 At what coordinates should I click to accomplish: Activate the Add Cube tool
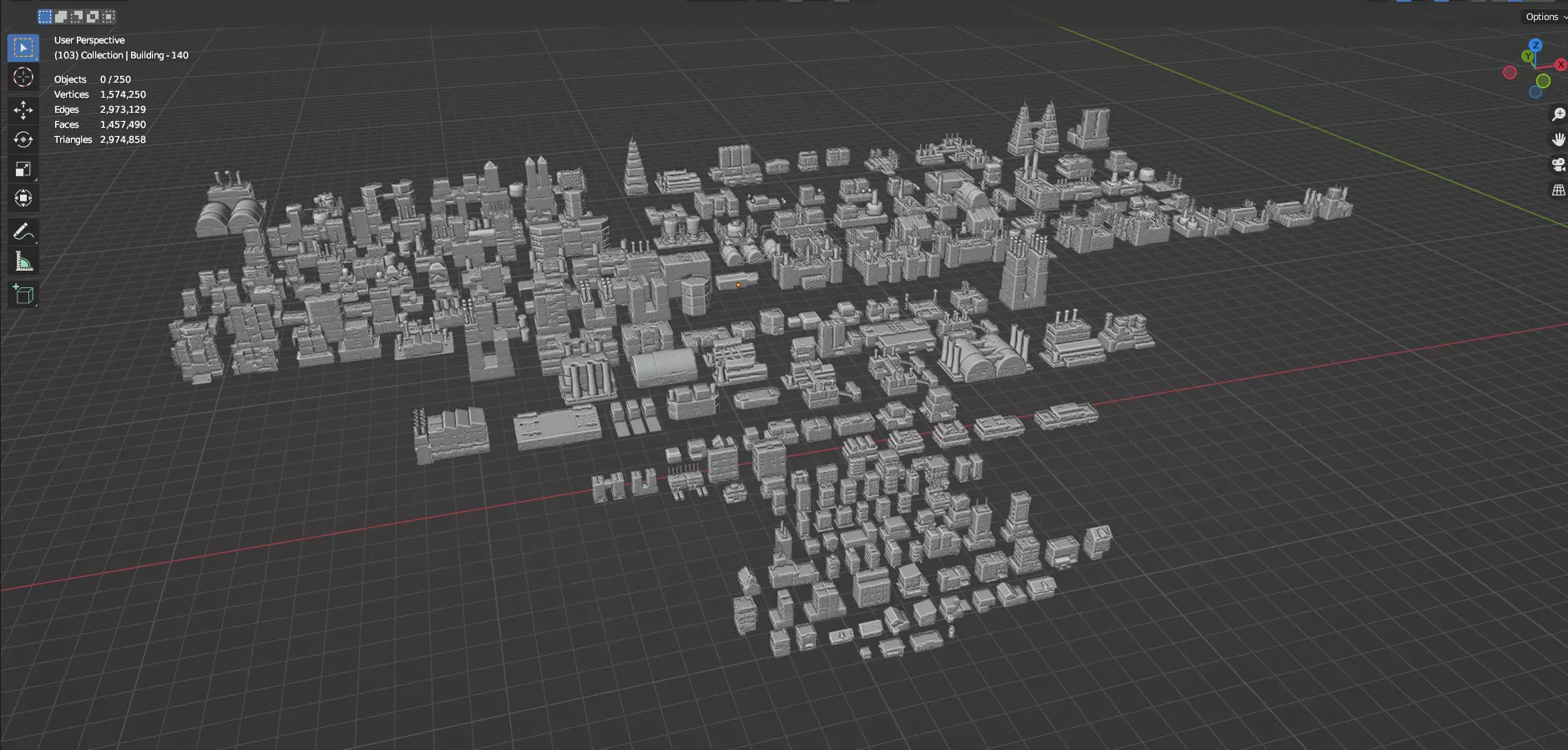(23, 294)
